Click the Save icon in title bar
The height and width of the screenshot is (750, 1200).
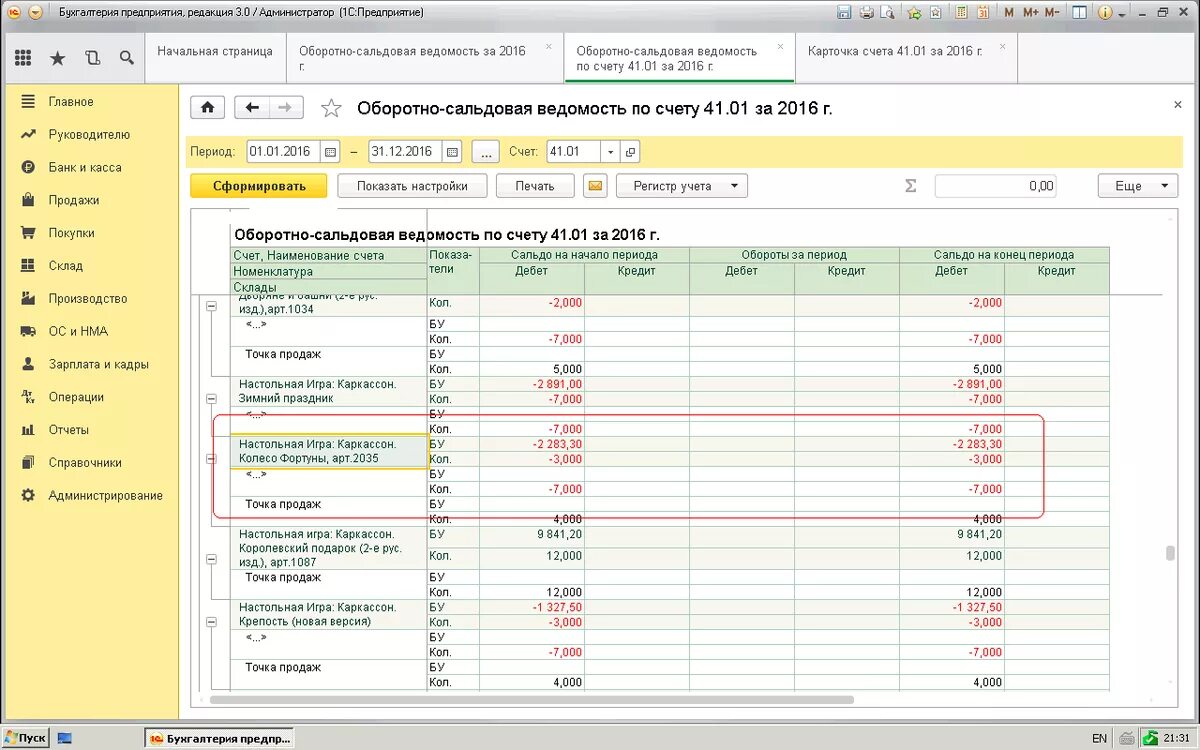pos(844,13)
